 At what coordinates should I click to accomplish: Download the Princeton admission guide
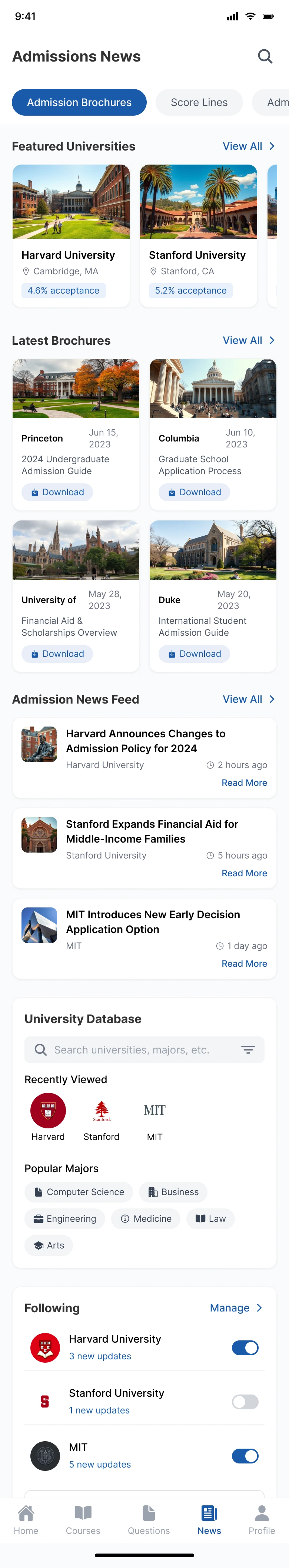57,492
